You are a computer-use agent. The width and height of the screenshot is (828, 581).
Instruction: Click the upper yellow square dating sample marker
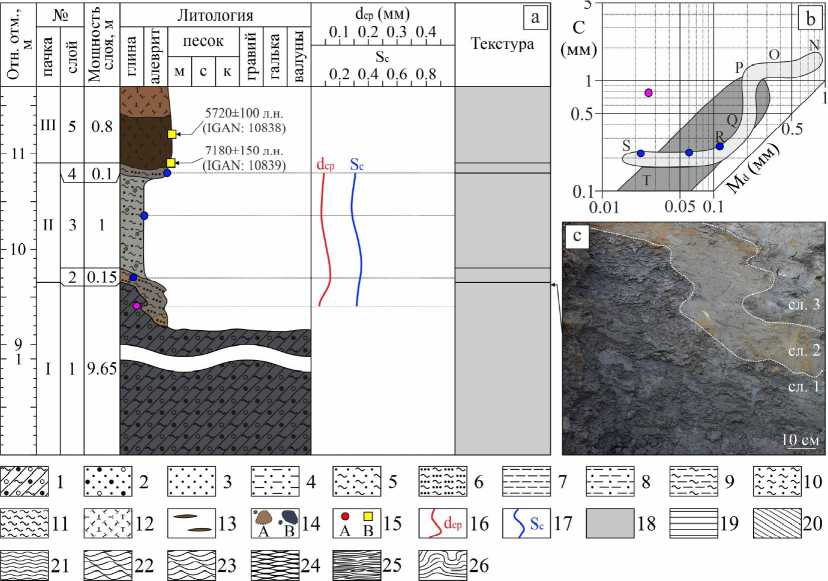click(172, 134)
